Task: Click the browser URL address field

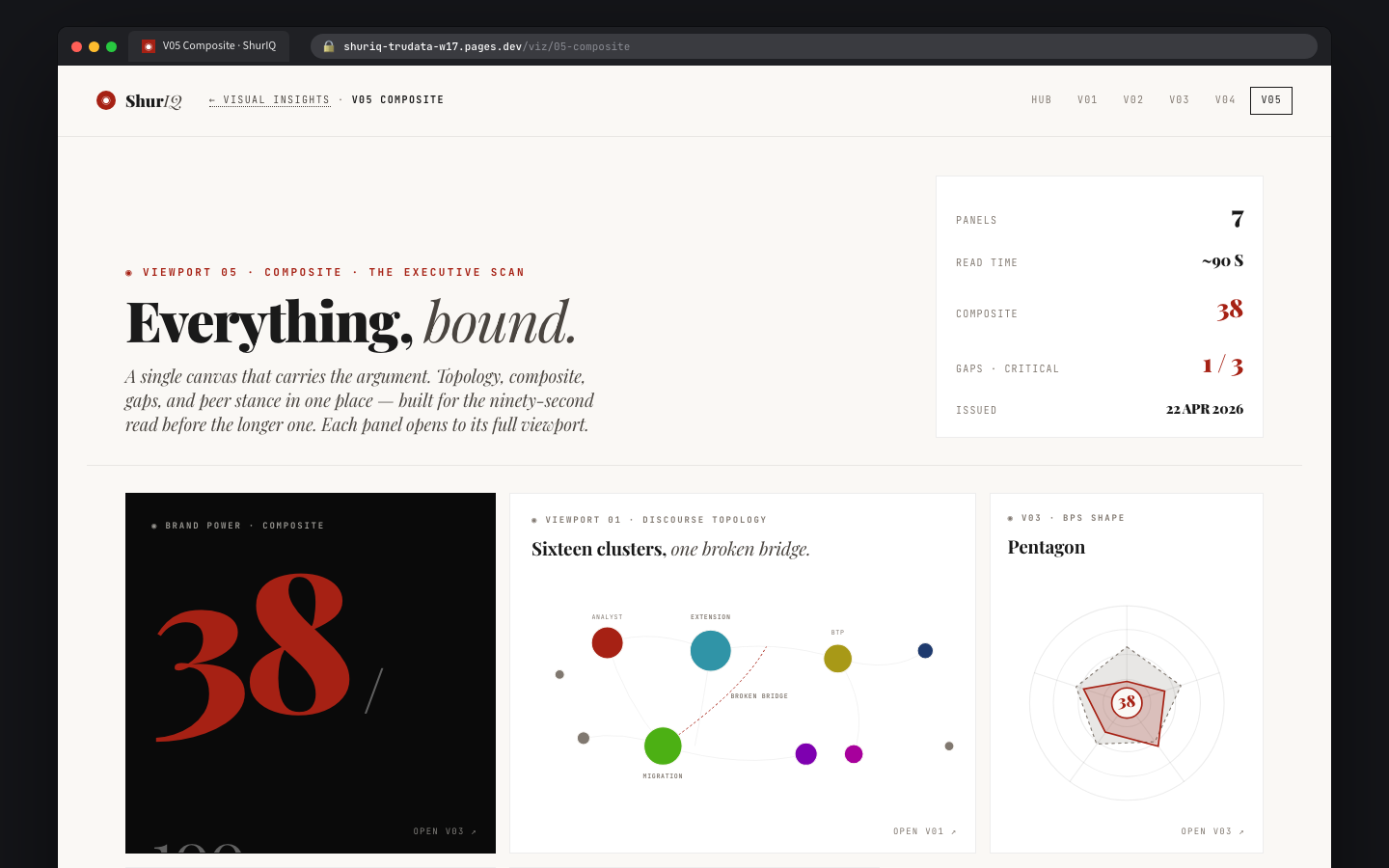Action: [x=675, y=46]
